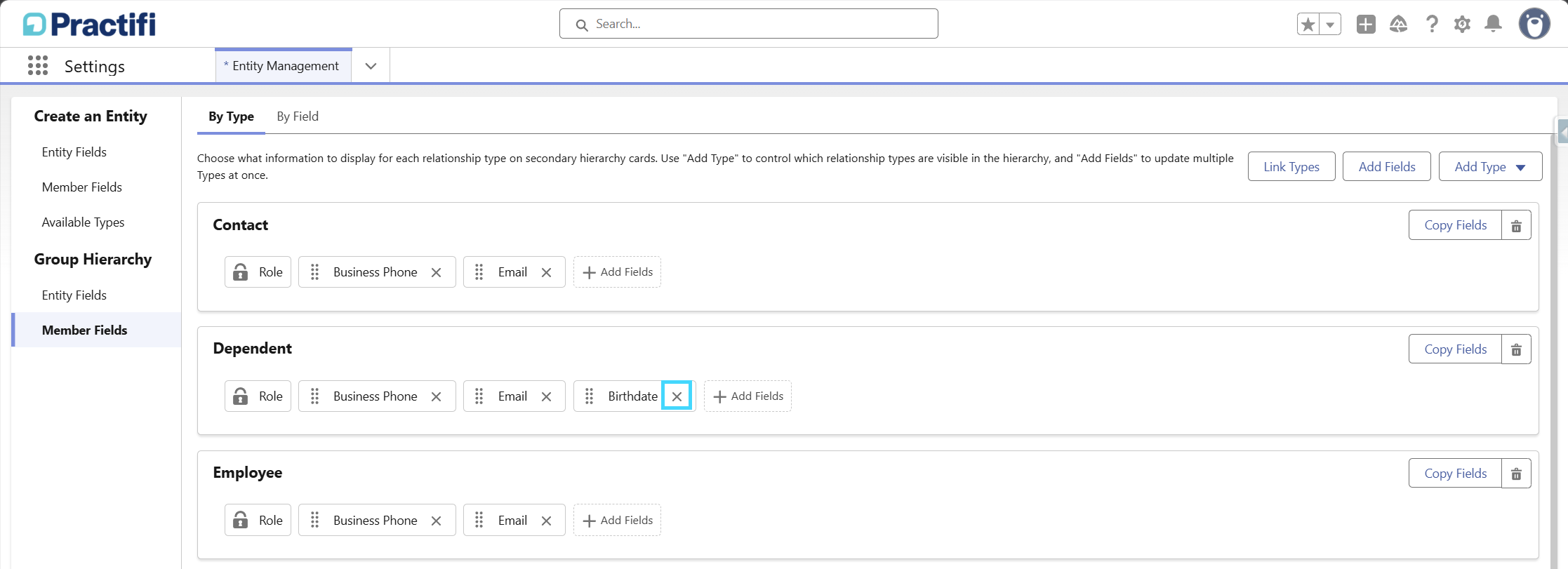Click the Link Types button
The image size is (1568, 569).
(x=1291, y=167)
